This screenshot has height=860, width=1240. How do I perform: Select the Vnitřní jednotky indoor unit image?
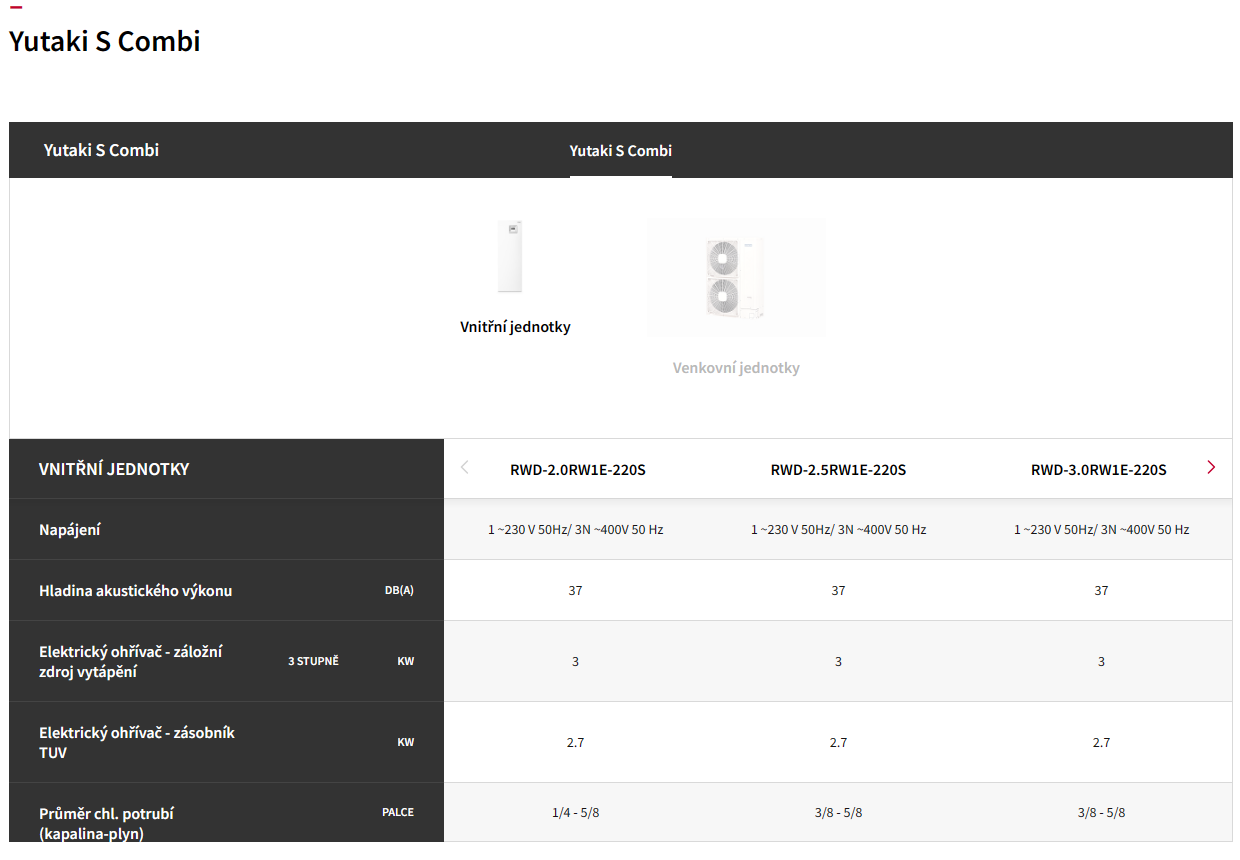[x=510, y=257]
